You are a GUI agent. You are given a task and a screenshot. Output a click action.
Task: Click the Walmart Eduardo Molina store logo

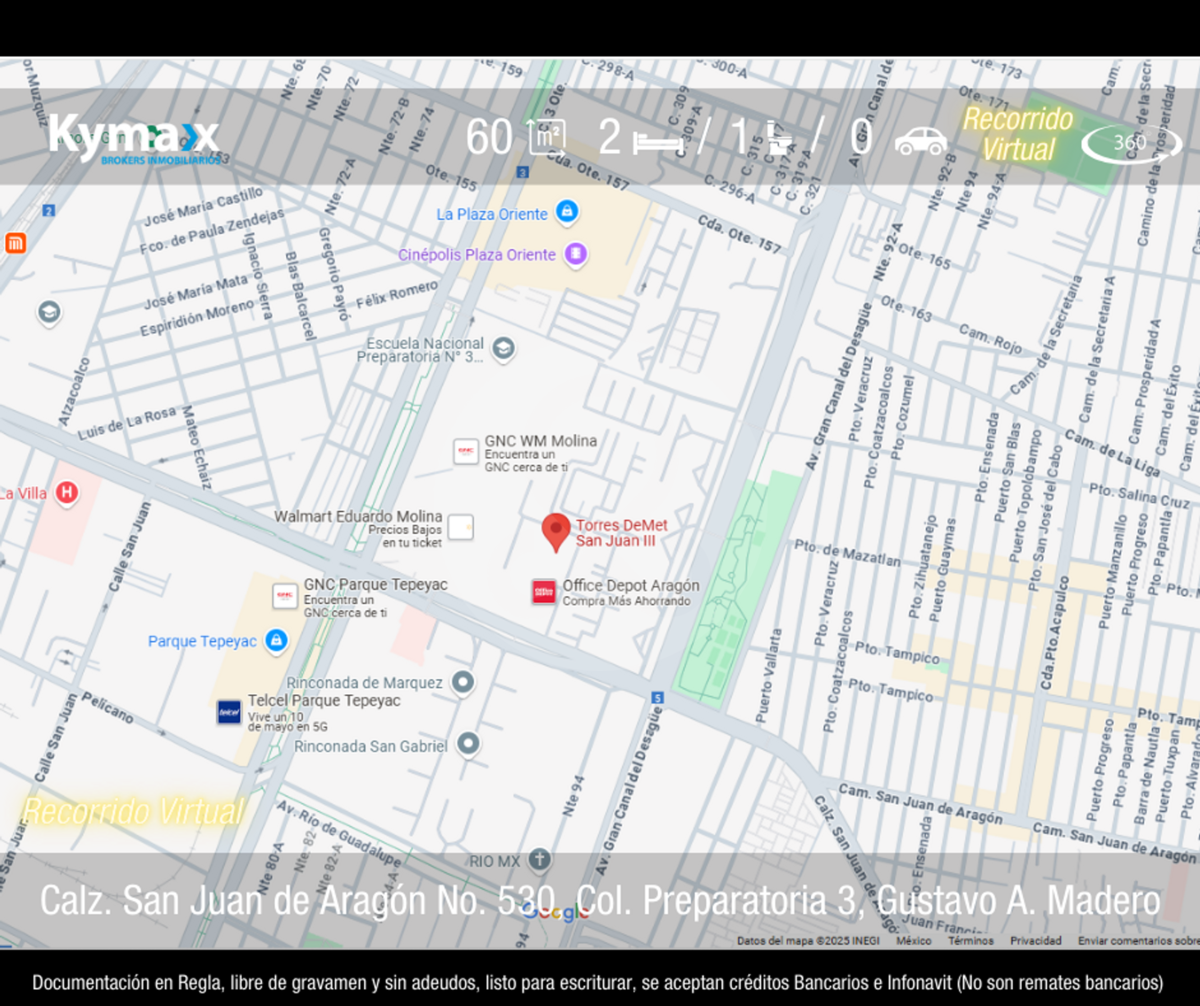click(461, 527)
